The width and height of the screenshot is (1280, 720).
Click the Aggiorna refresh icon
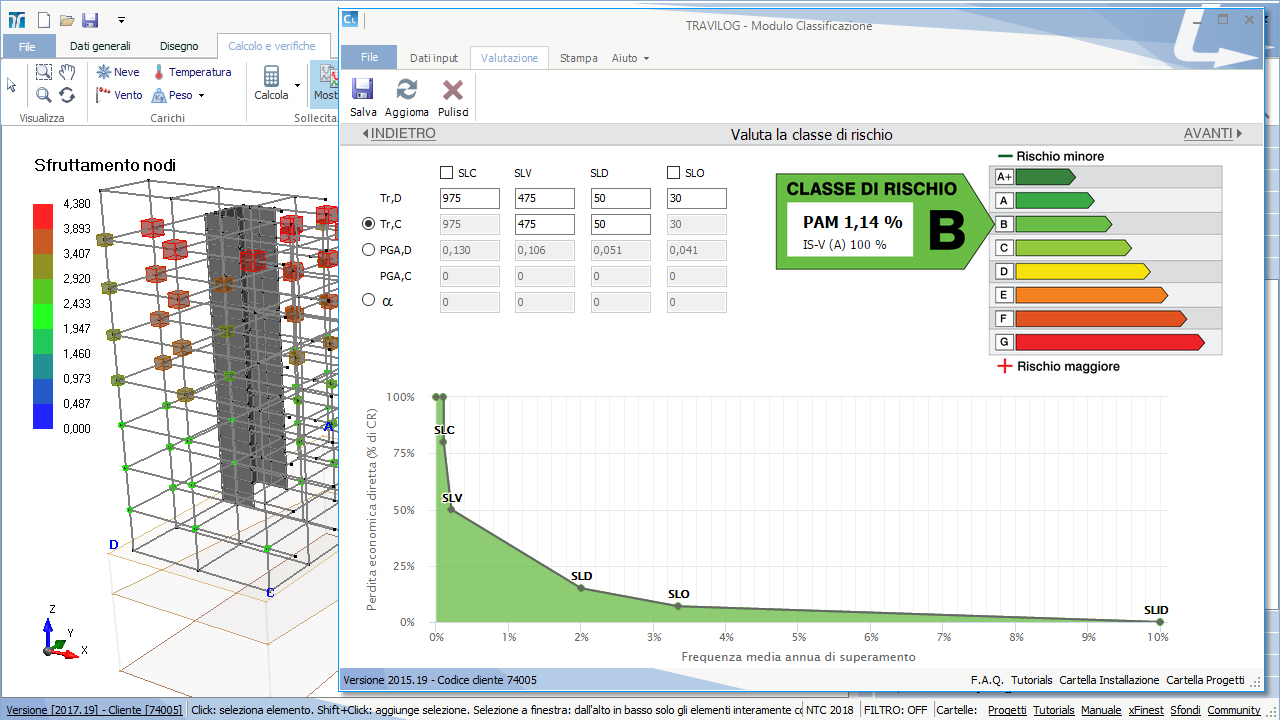pos(407,90)
